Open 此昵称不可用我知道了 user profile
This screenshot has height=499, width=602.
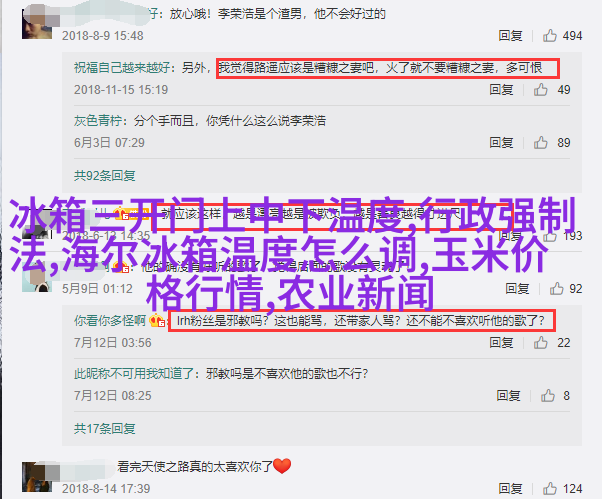click(x=134, y=373)
